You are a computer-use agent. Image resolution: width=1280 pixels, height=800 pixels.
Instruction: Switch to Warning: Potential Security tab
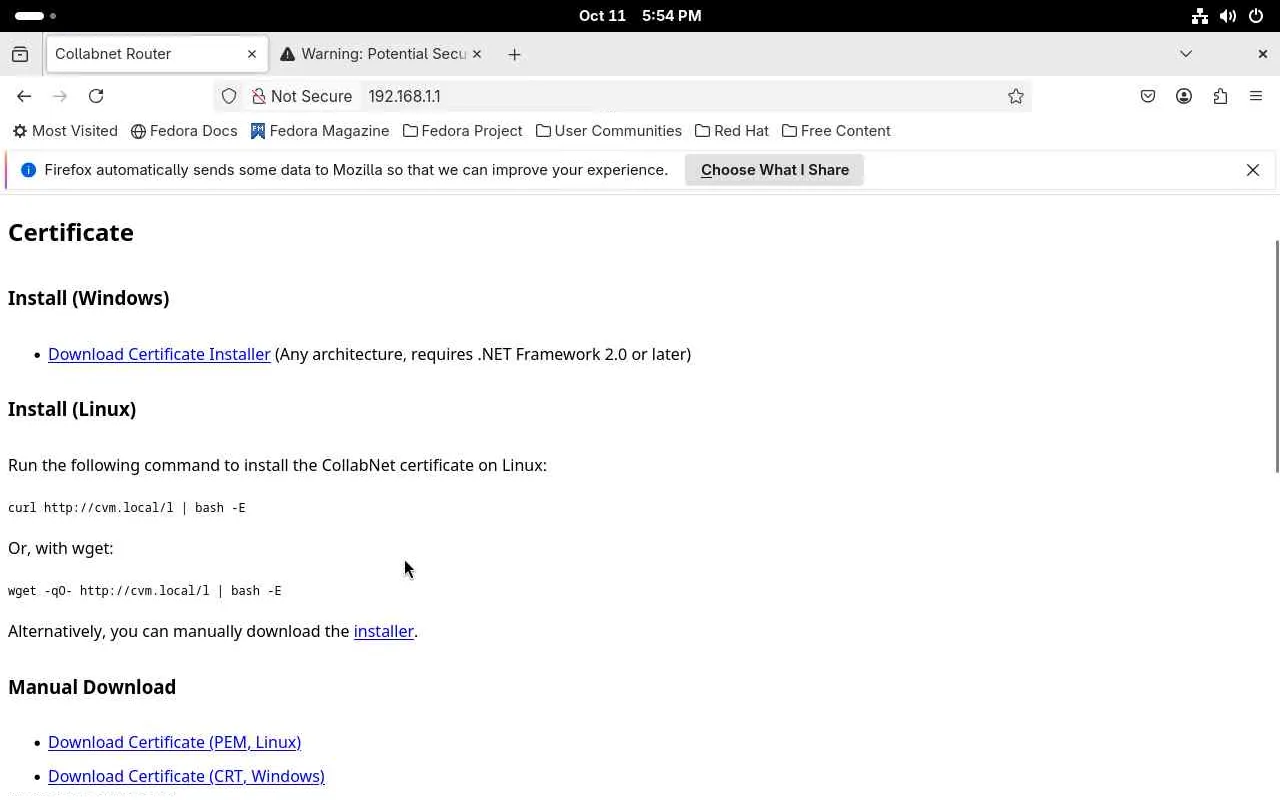(382, 54)
